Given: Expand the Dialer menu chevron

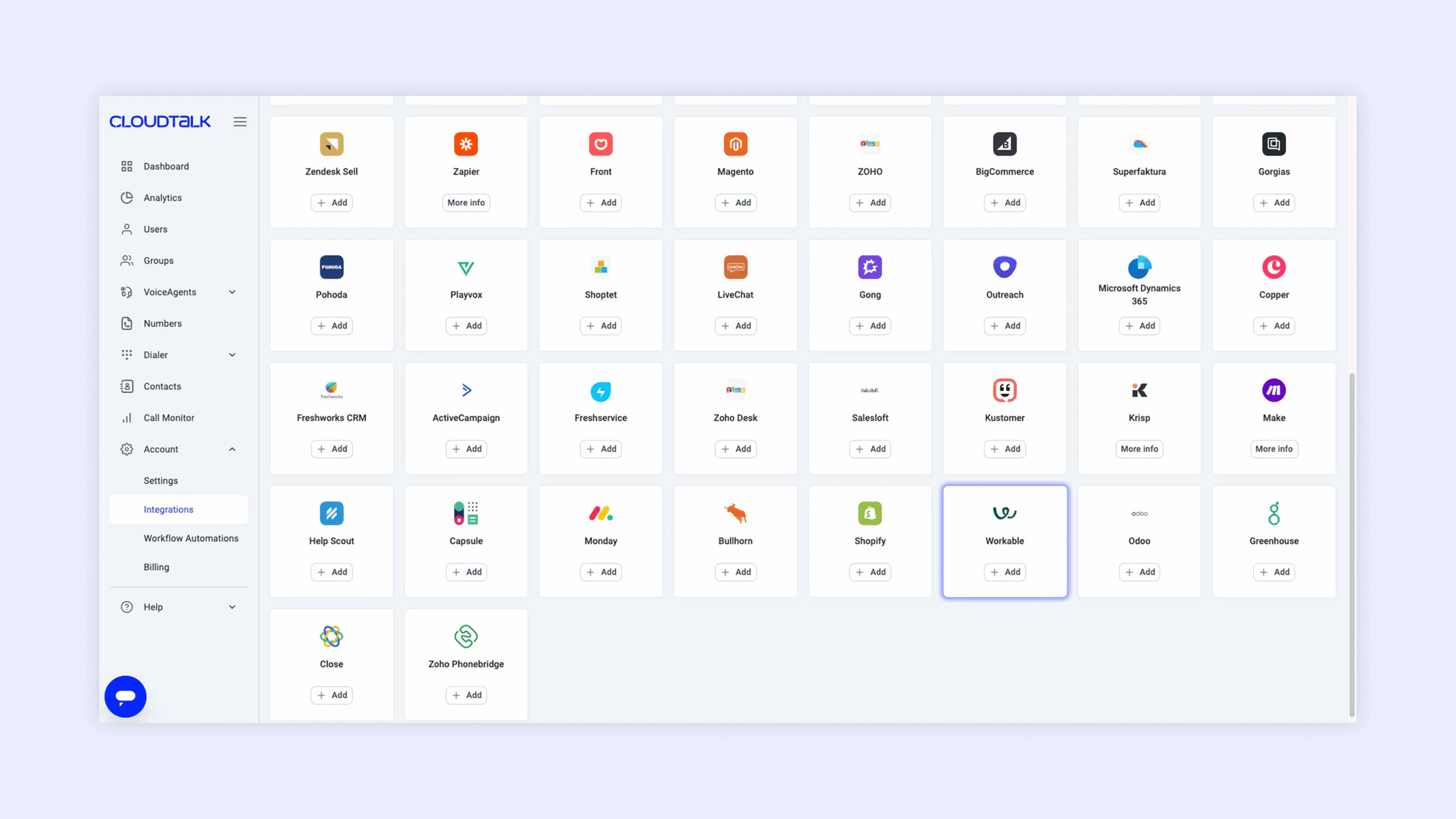Looking at the screenshot, I should 232,355.
